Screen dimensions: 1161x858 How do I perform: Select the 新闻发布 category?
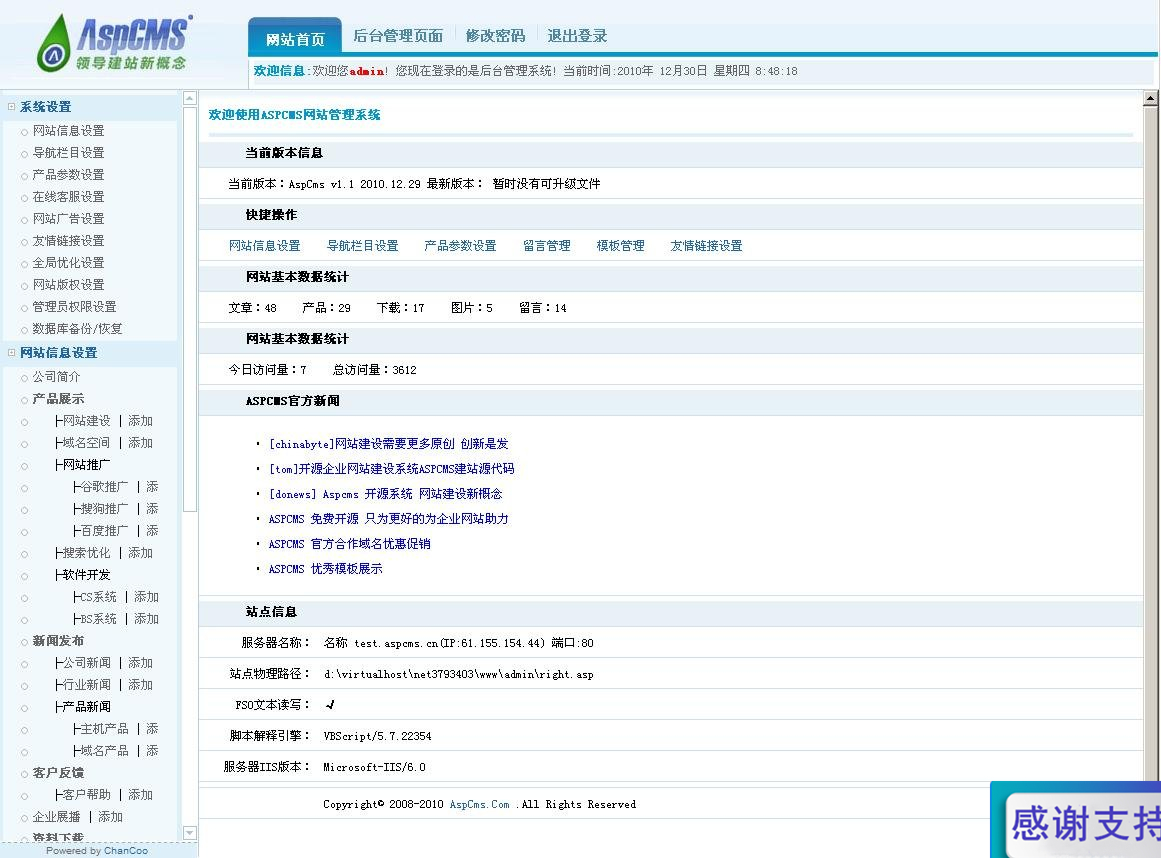(x=58, y=641)
